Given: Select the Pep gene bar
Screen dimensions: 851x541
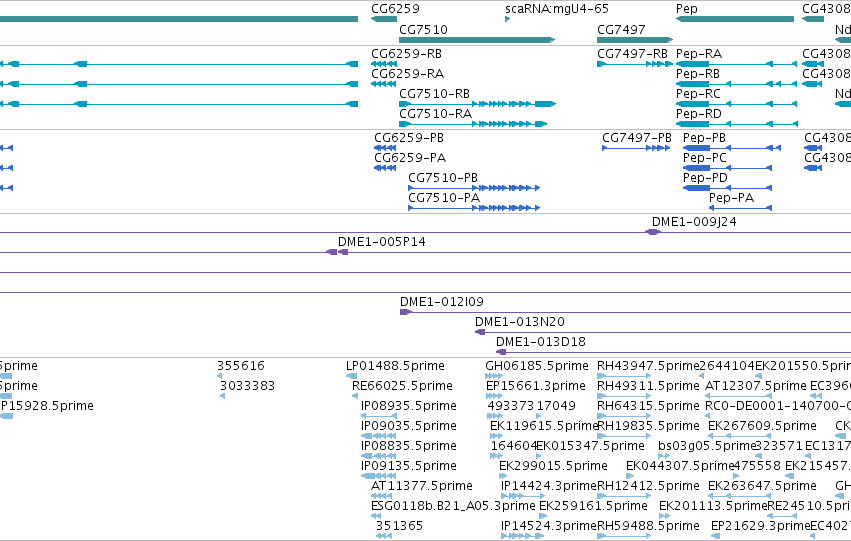Looking at the screenshot, I should click(735, 19).
